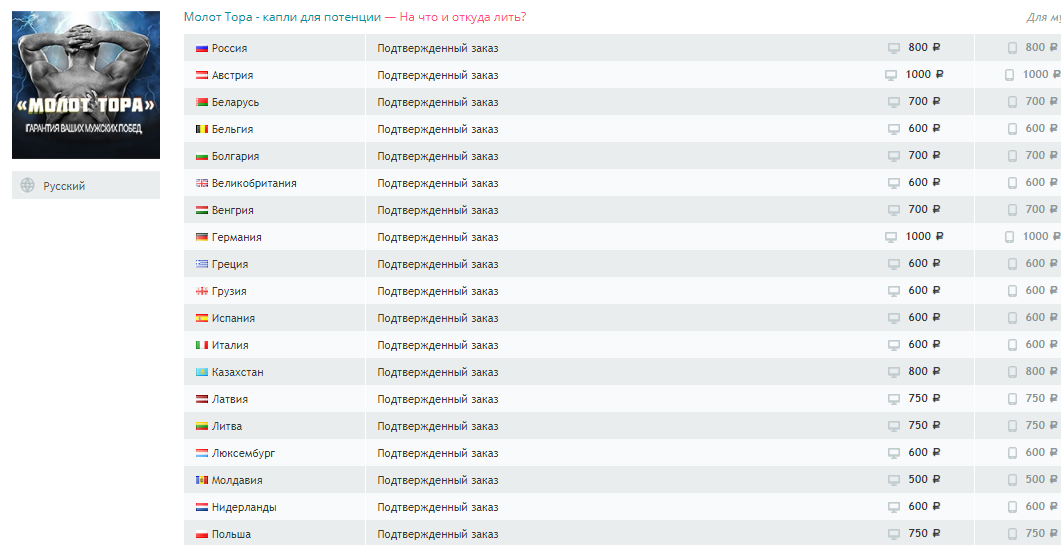The image size is (1061, 545).
Task: Click the Молот Тора product image
Action: click(86, 85)
